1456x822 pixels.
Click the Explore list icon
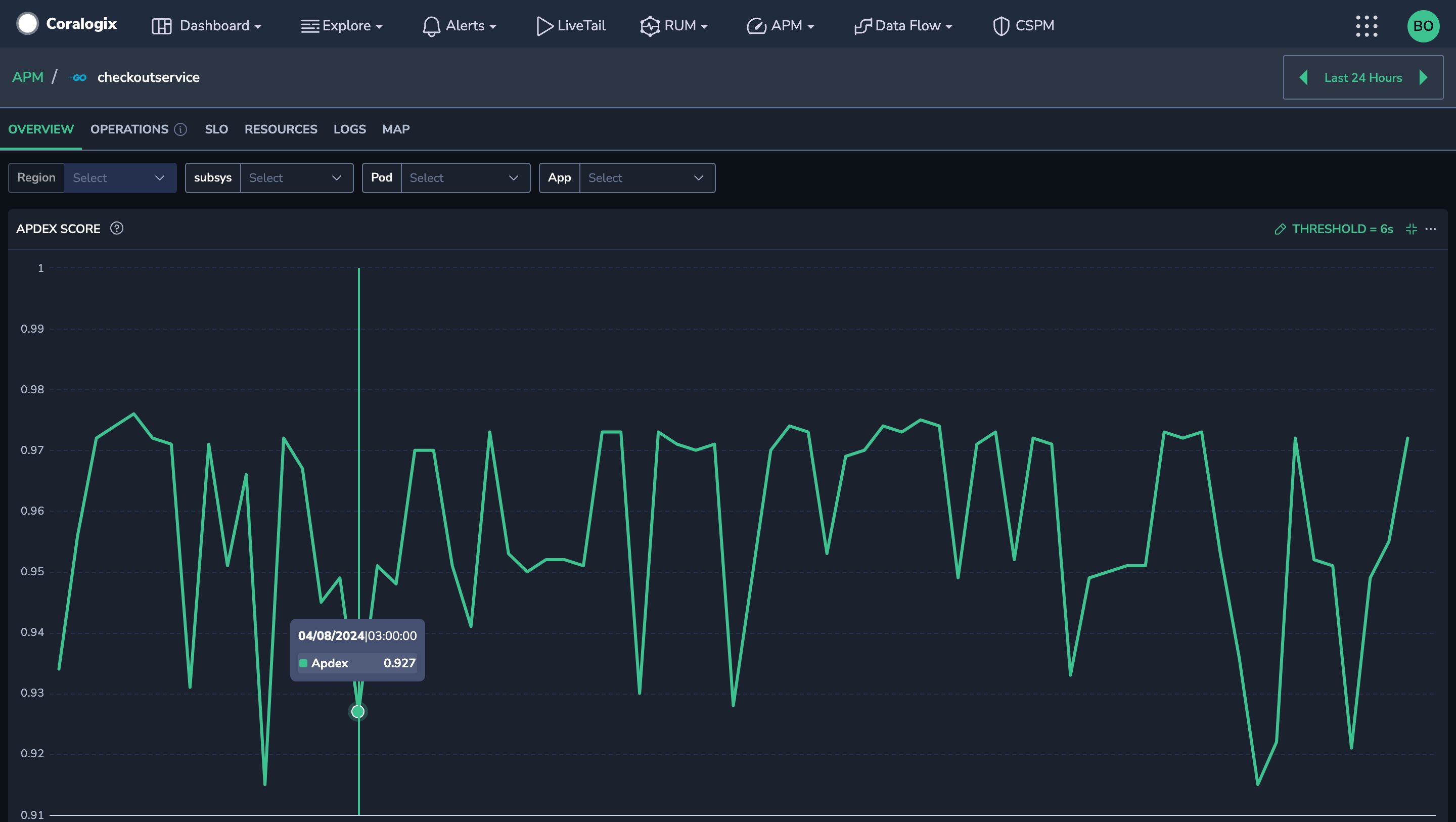[310, 26]
